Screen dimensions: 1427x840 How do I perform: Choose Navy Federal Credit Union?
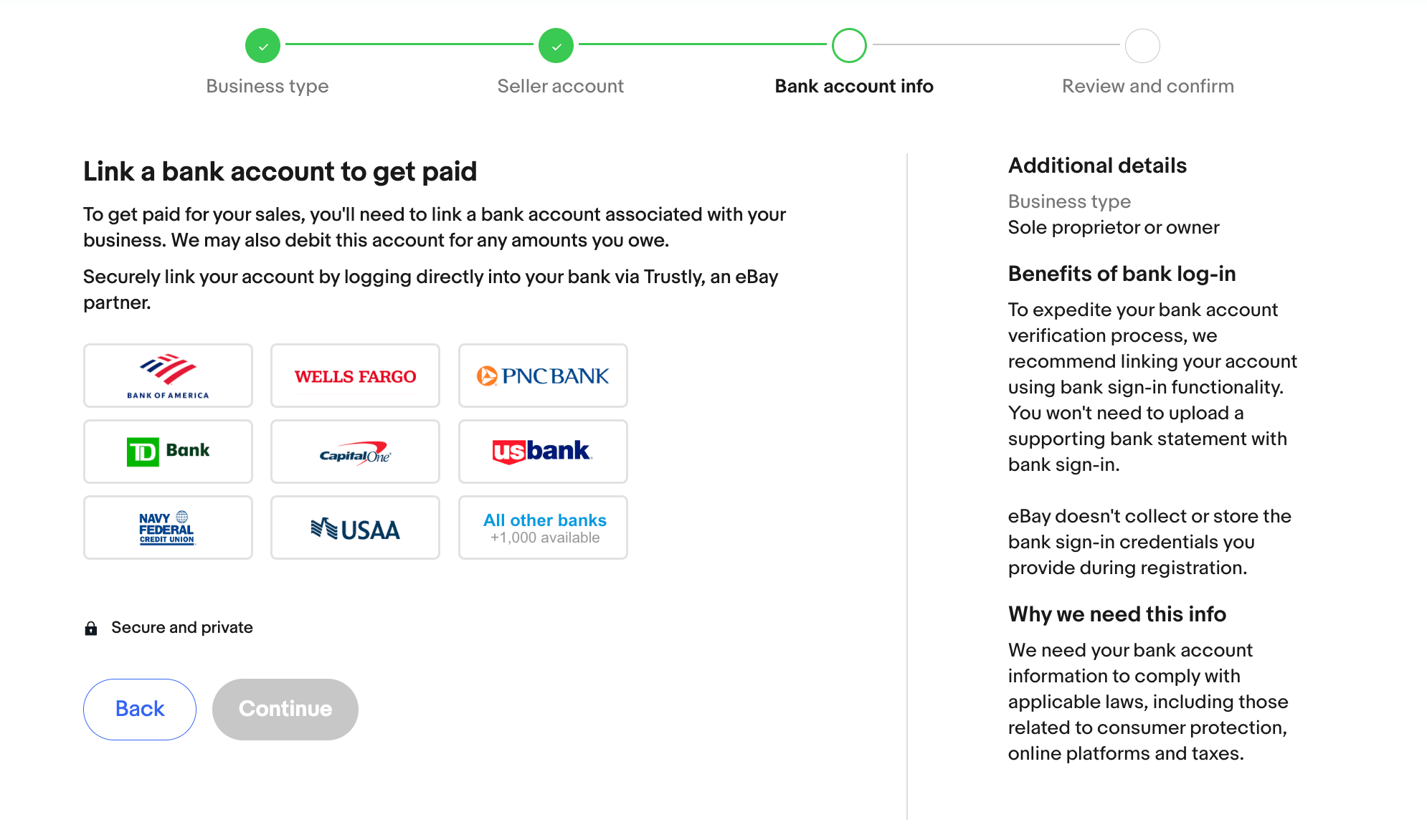tap(167, 528)
